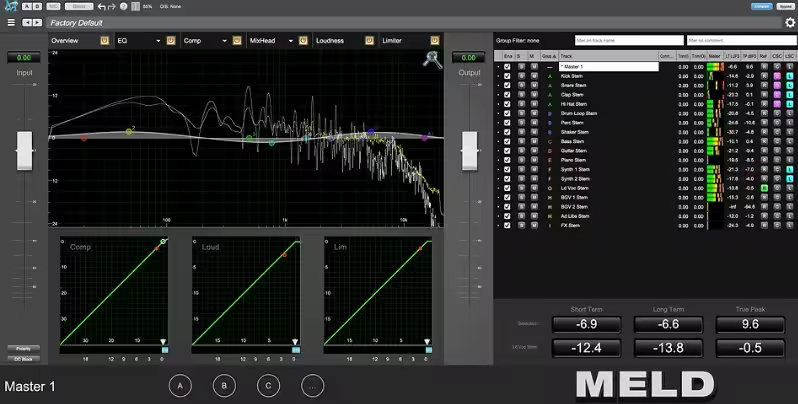The height and width of the screenshot is (404, 798).
Task: Open the help question mark icon
Action: click(x=123, y=6)
